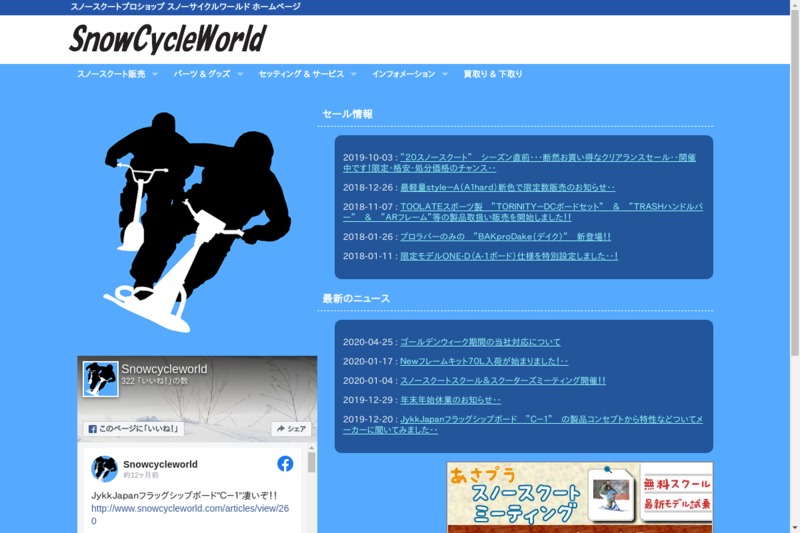Open the 2018-01-26 BAKproDake link
The height and width of the screenshot is (533, 800).
point(505,236)
